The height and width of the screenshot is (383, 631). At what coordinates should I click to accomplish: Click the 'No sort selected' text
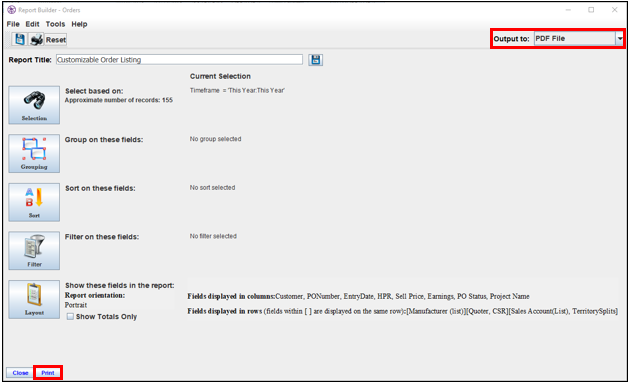212,187
